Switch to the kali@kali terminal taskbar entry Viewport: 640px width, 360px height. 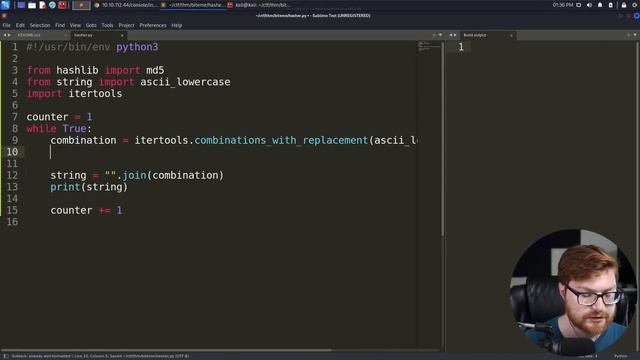259,5
